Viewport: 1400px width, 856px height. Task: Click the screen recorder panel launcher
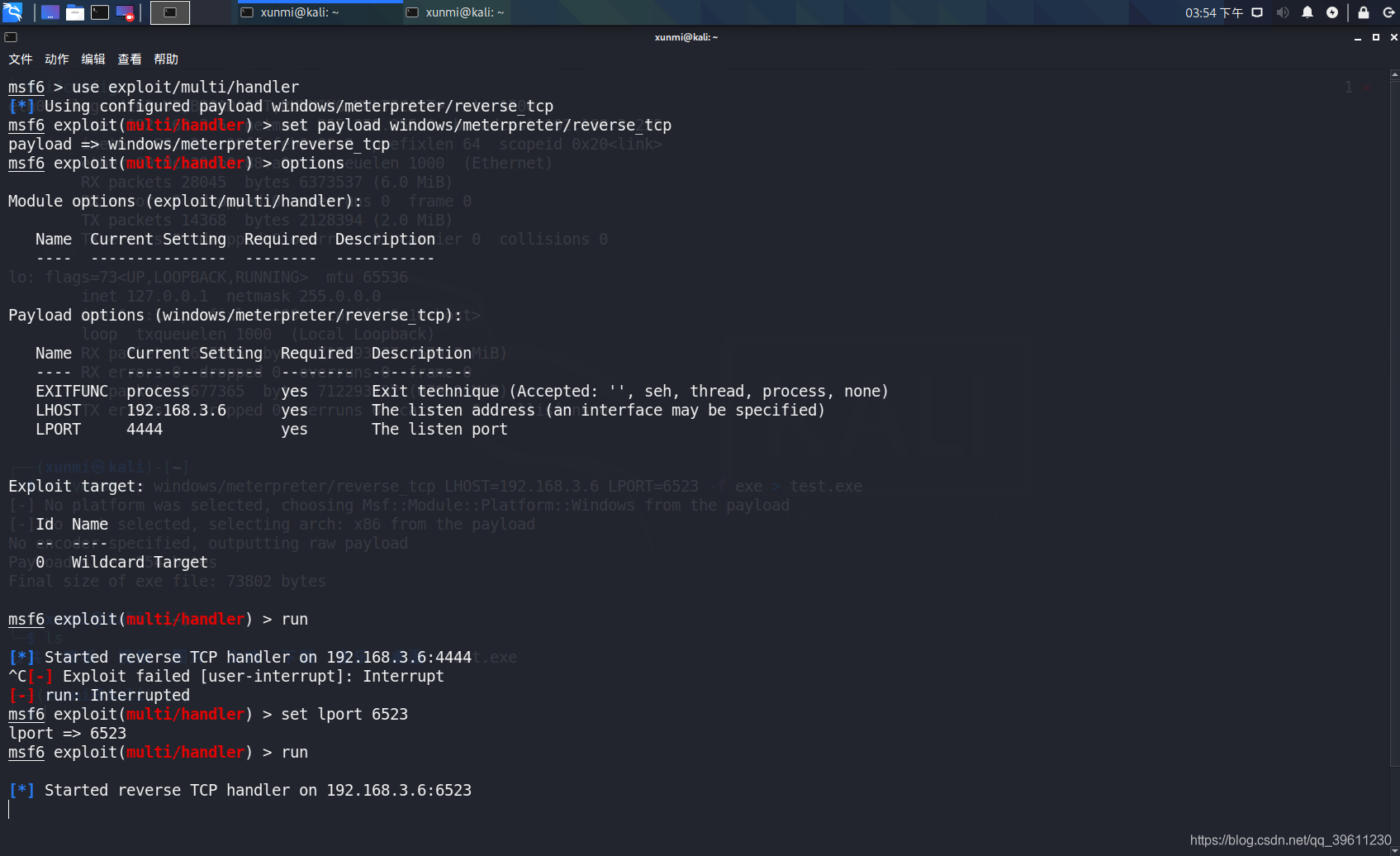coord(125,12)
